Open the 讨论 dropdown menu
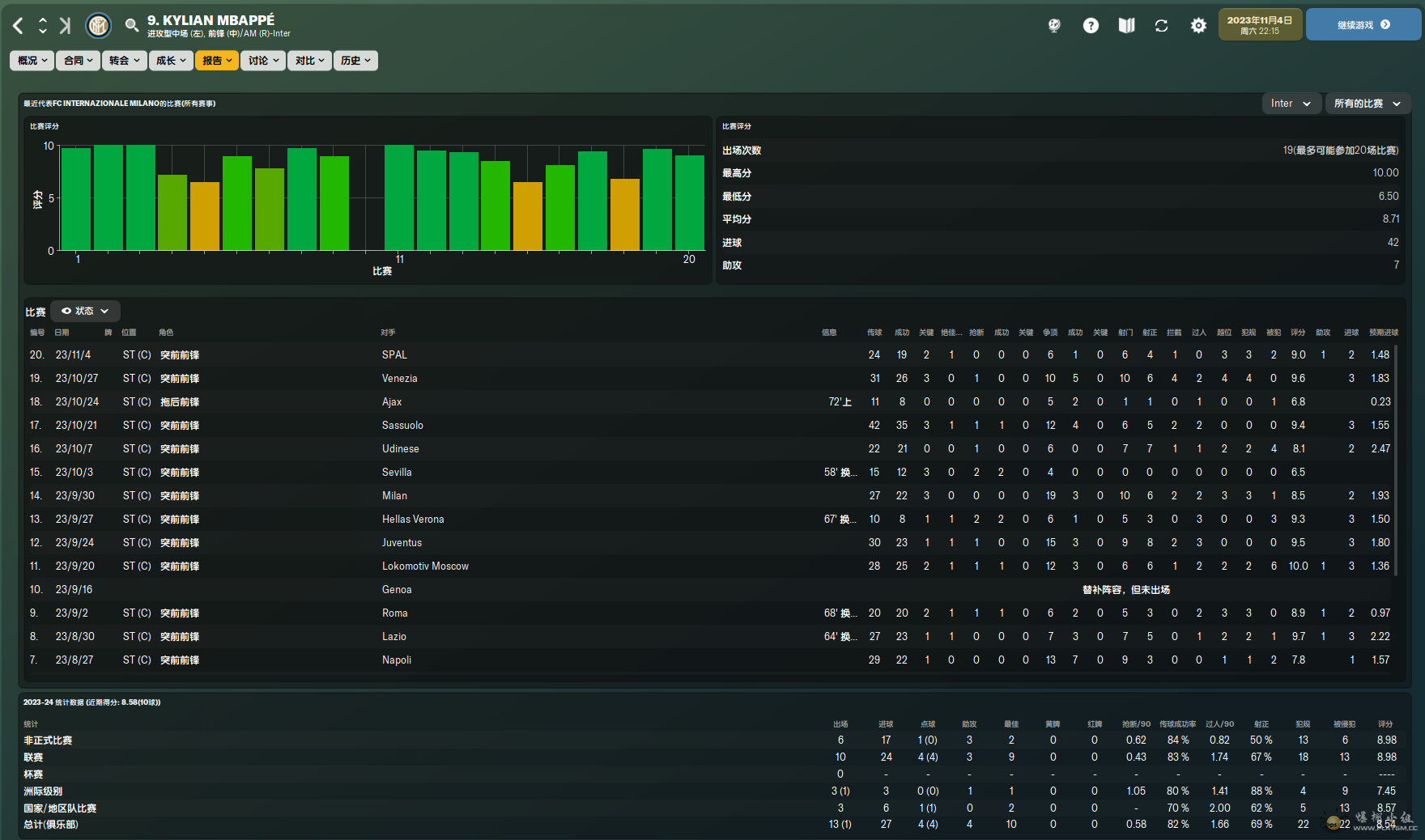Screen dimensions: 1425x840 click(263, 61)
